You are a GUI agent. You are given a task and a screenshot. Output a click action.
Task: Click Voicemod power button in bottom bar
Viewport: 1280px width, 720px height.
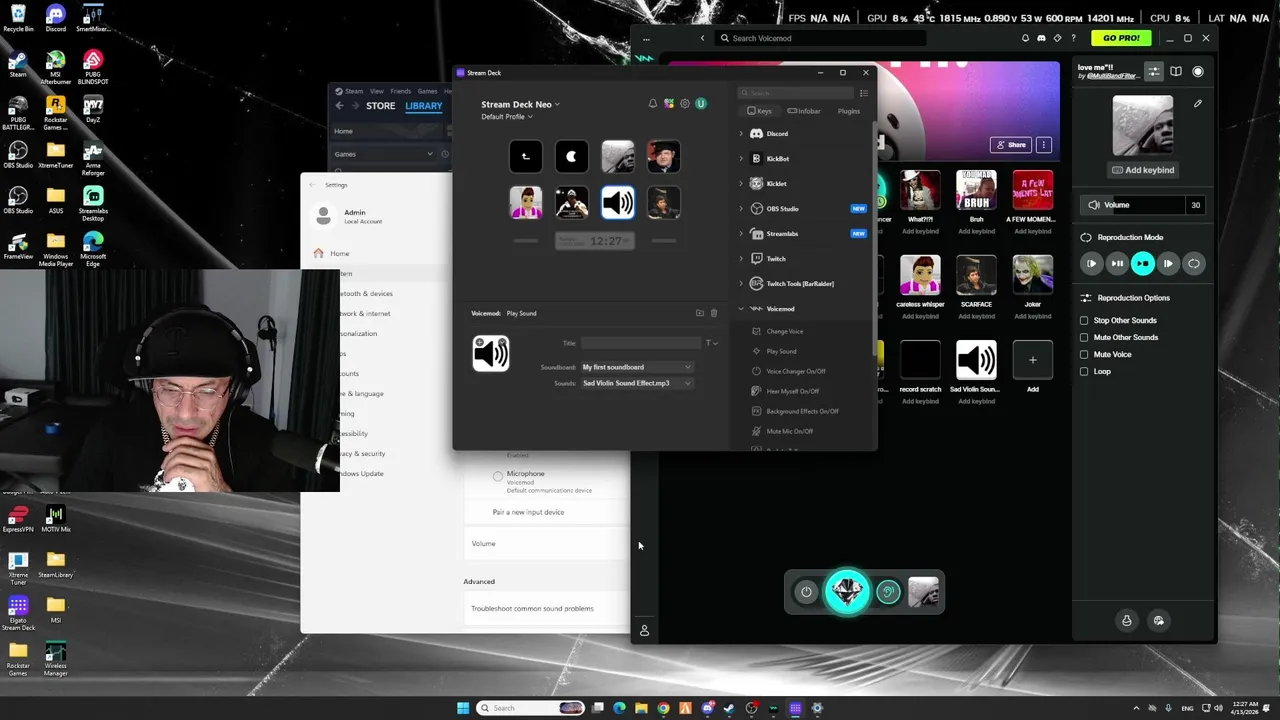tap(806, 592)
